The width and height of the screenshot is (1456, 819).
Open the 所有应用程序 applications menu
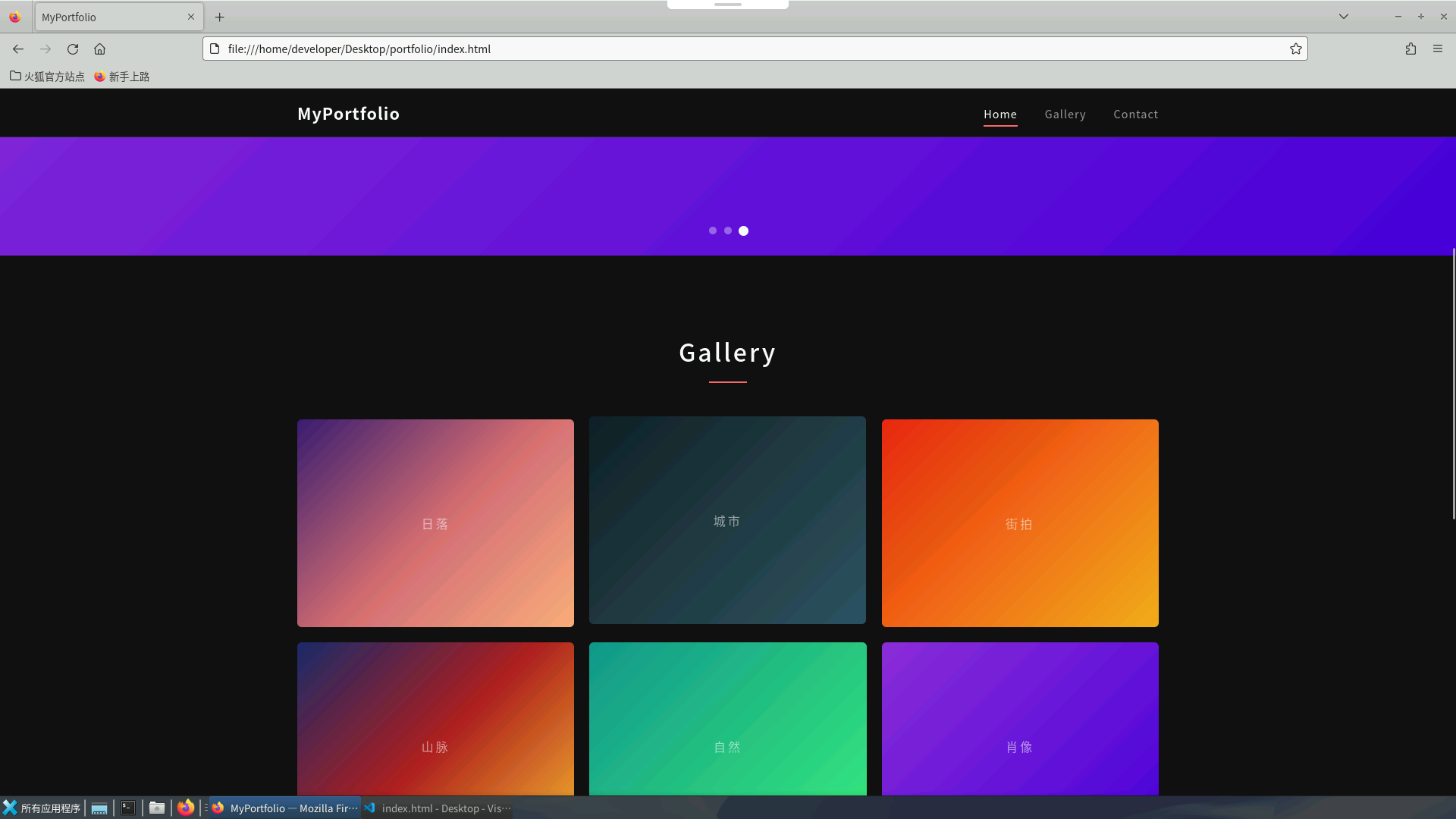coord(42,808)
